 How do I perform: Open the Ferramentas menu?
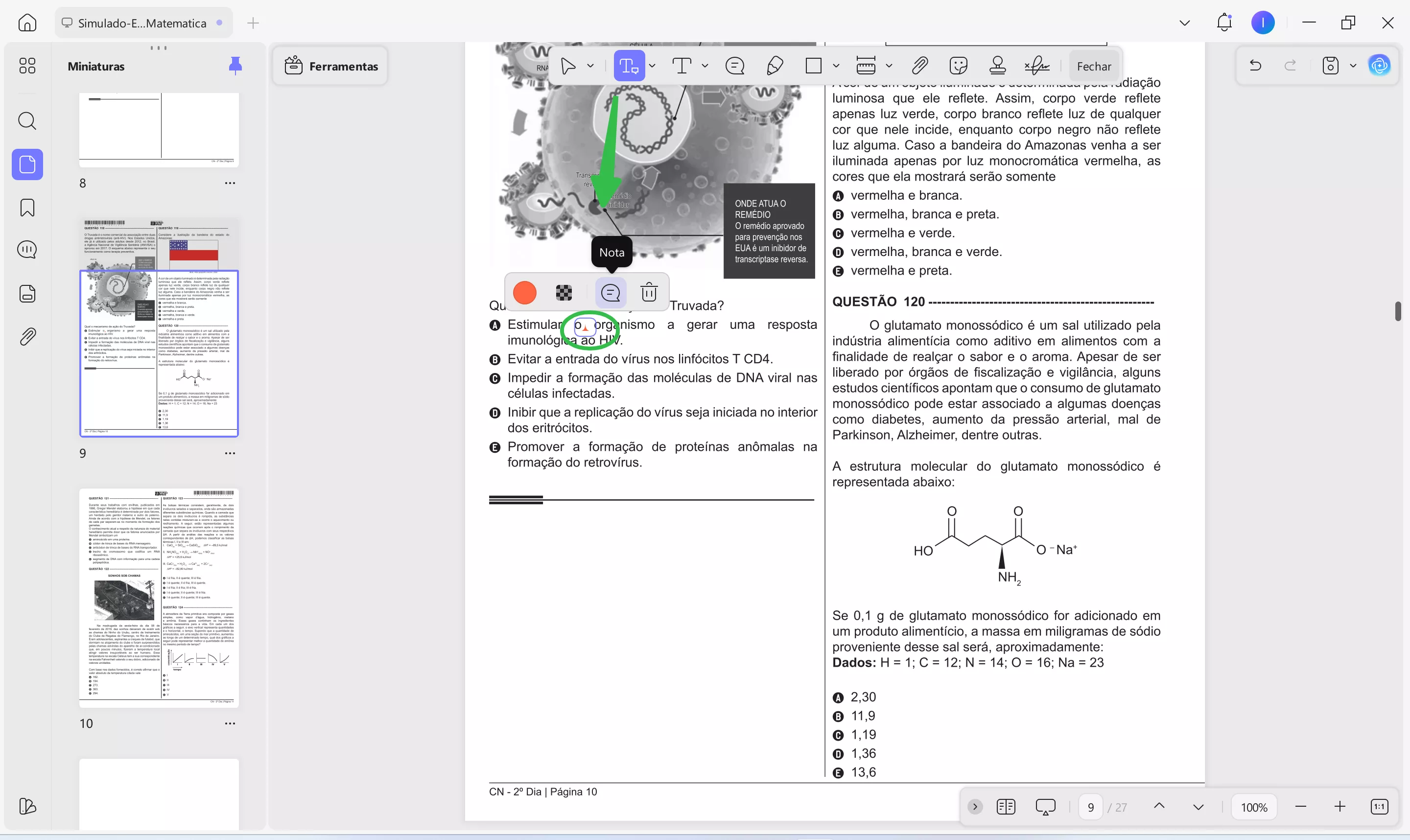331,66
